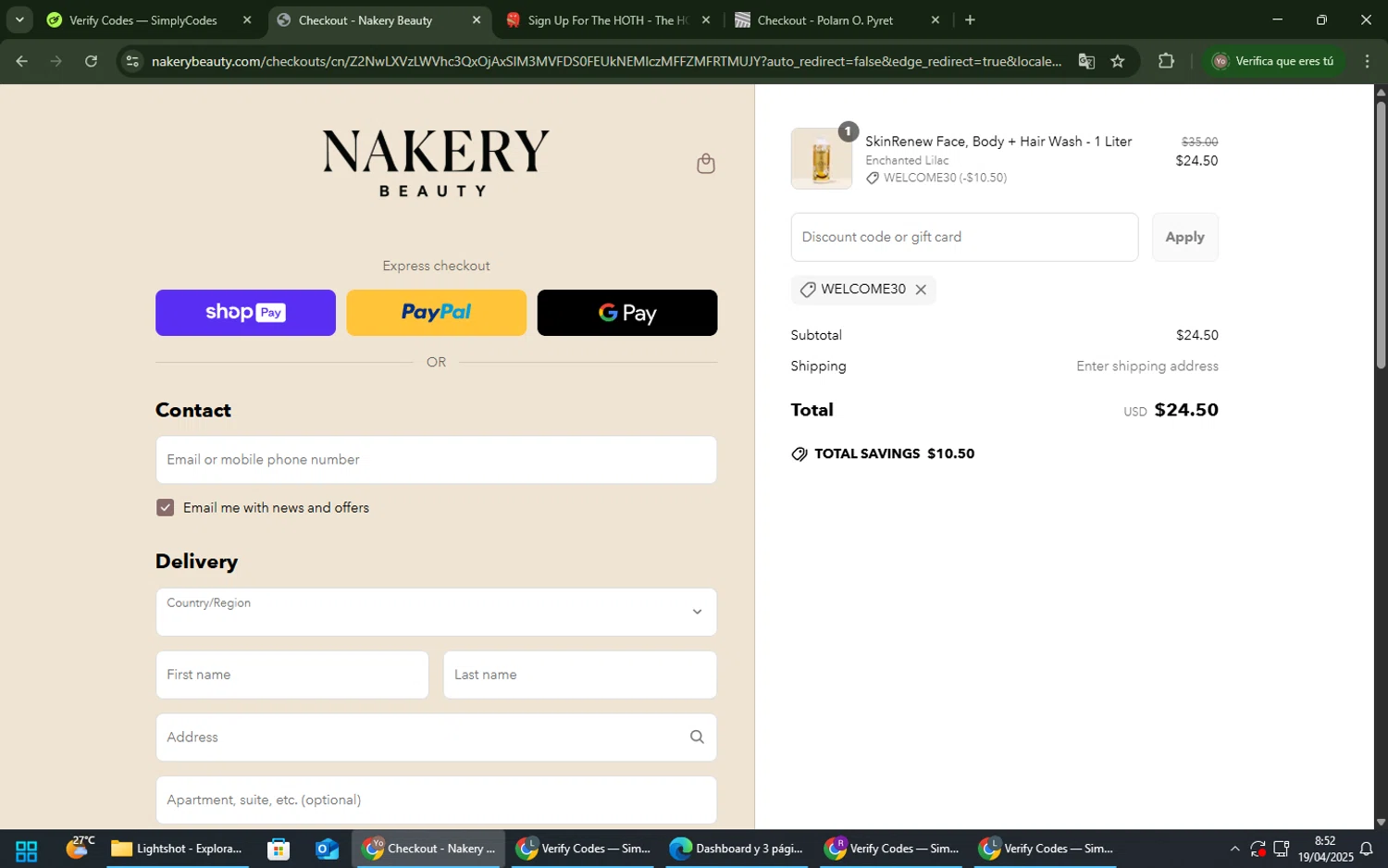Open Lightshot Explorer window in taskbar
1388x868 pixels.
point(177,849)
